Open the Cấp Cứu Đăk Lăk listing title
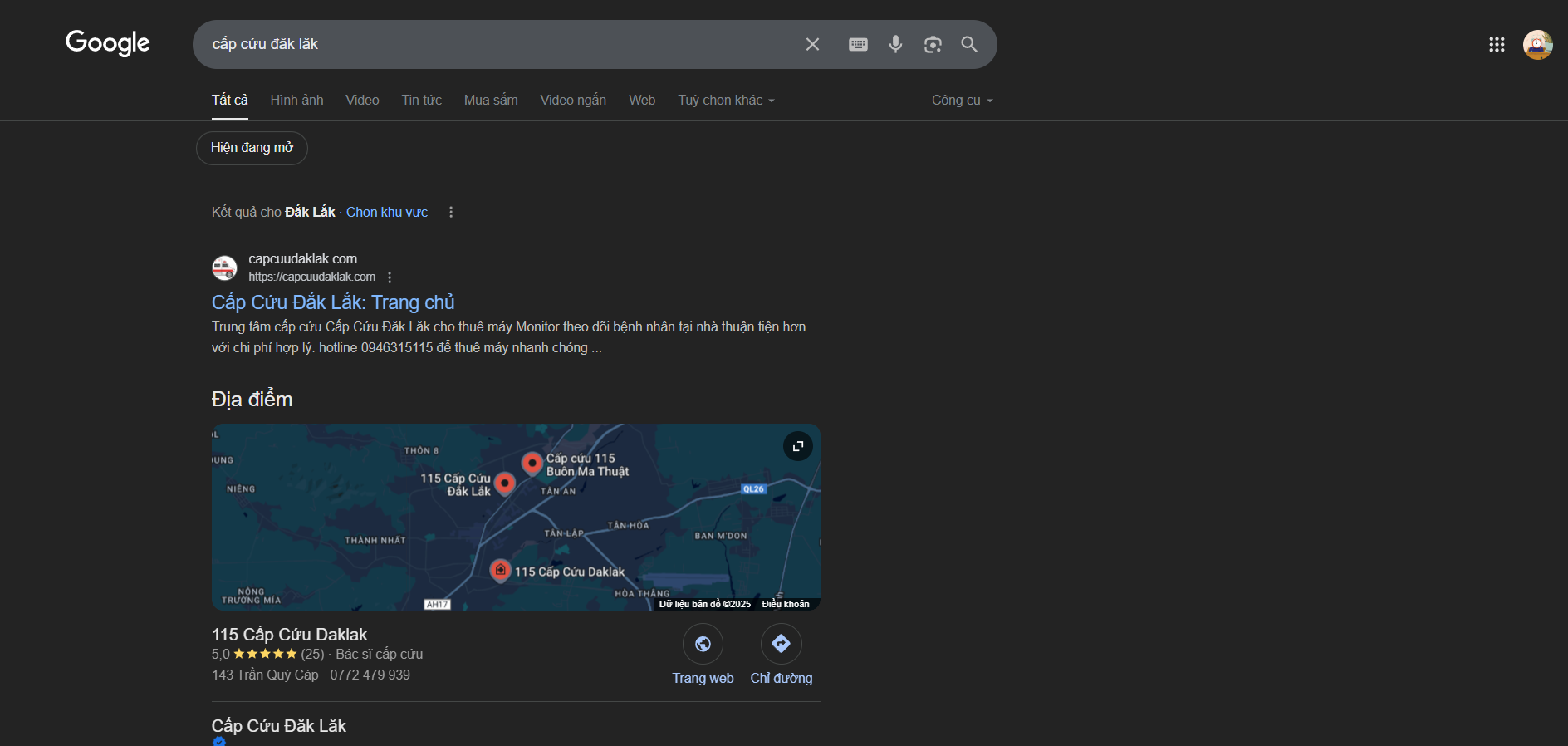The image size is (1568, 746). click(x=279, y=726)
